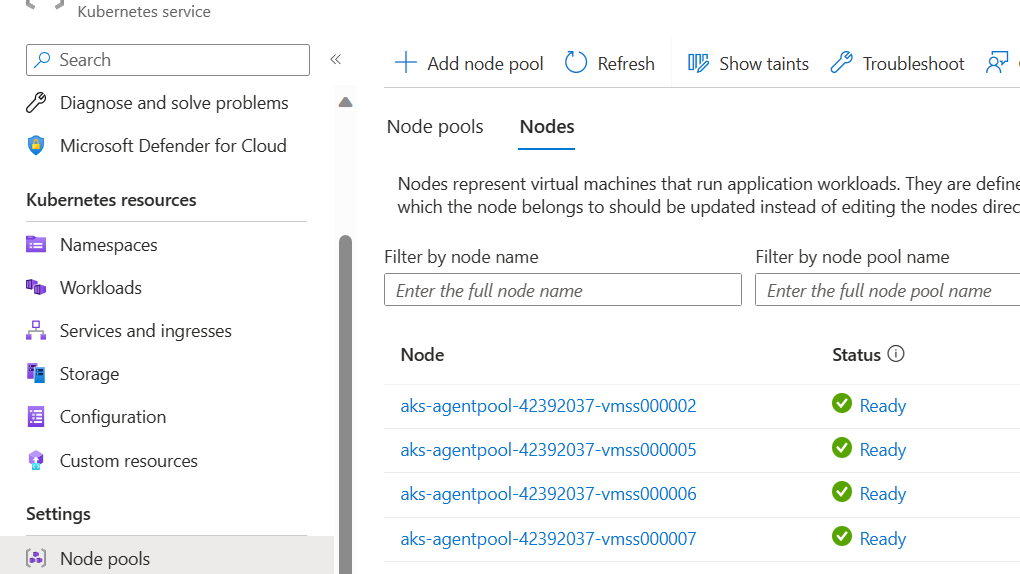
Task: Click green check icon for vmss000007
Action: click(x=842, y=536)
